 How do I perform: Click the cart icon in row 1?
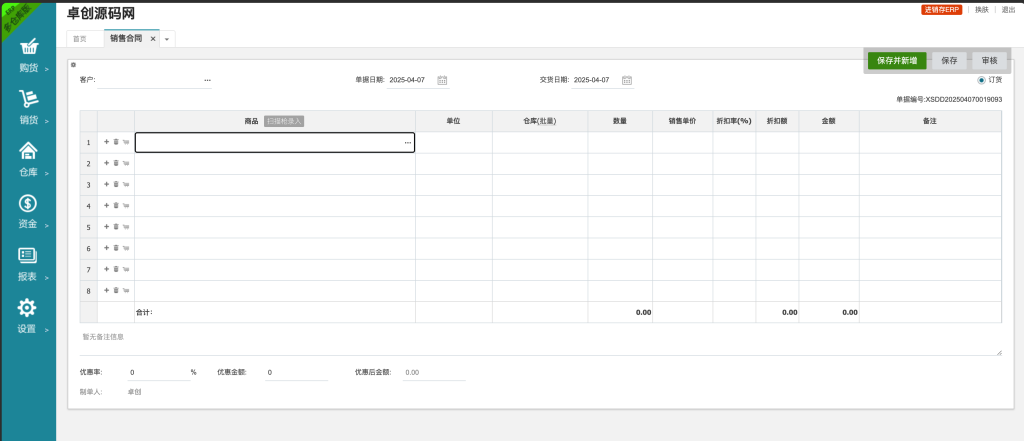point(126,142)
